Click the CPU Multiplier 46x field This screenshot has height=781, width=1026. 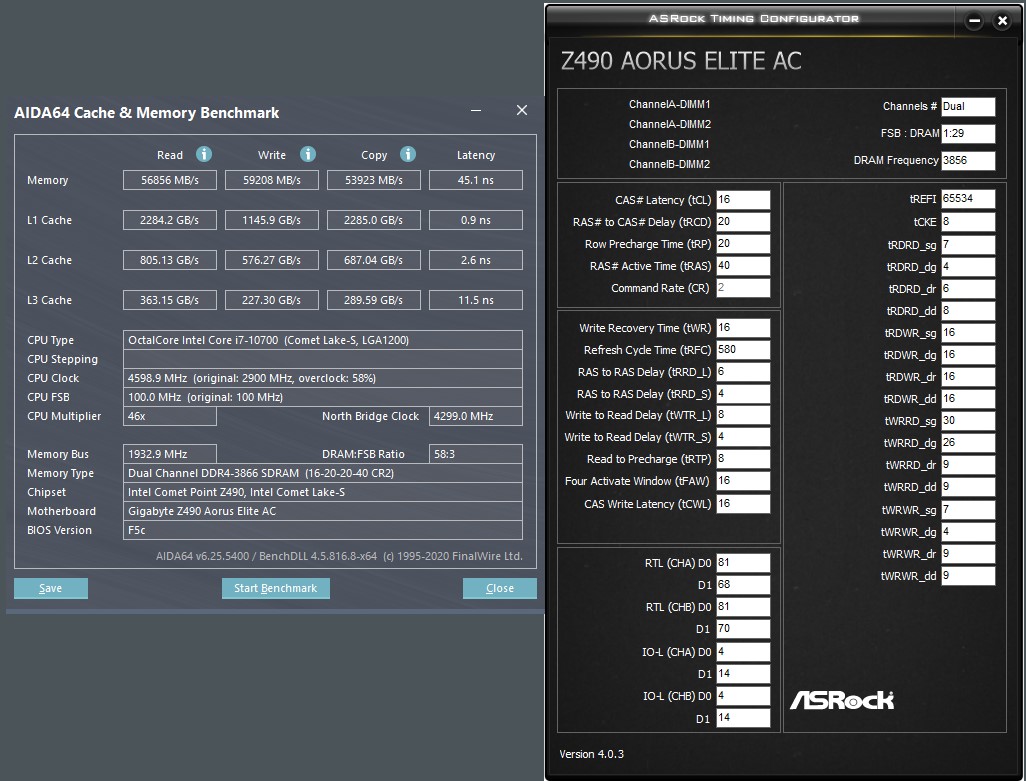pos(169,416)
